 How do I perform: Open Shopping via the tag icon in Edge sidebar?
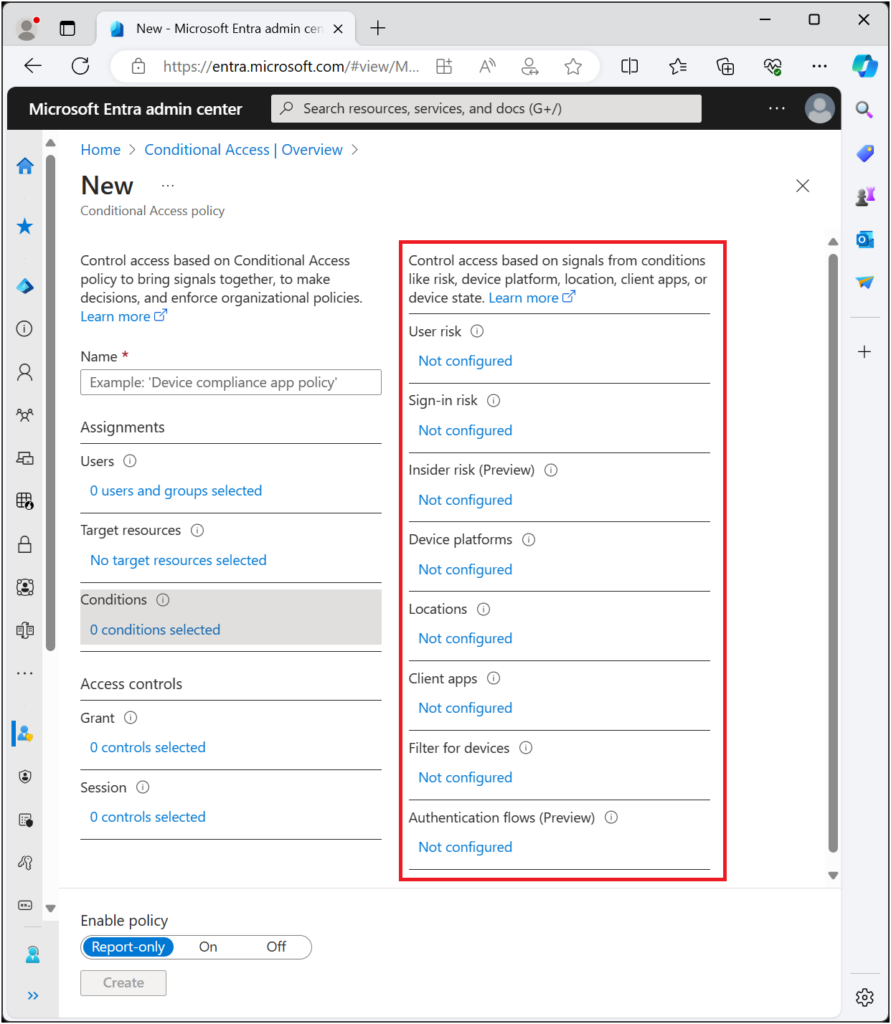(x=864, y=153)
